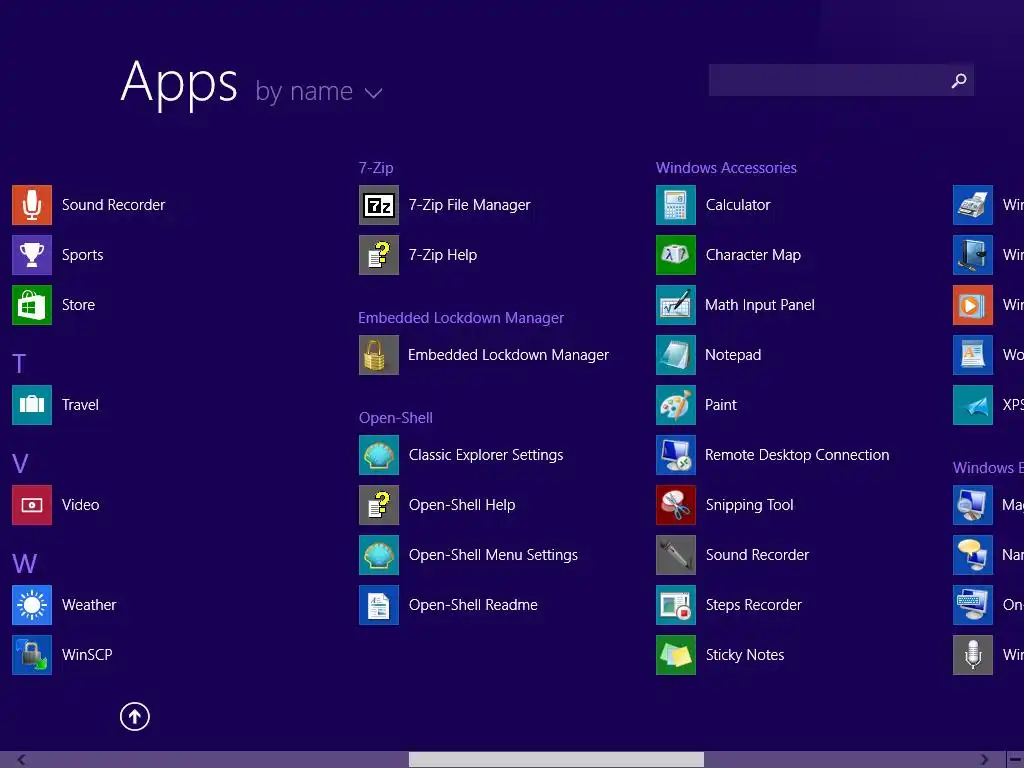Launch the Magnifier icon in the partially visible right-hand column
1024x768 pixels.
pos(973,505)
